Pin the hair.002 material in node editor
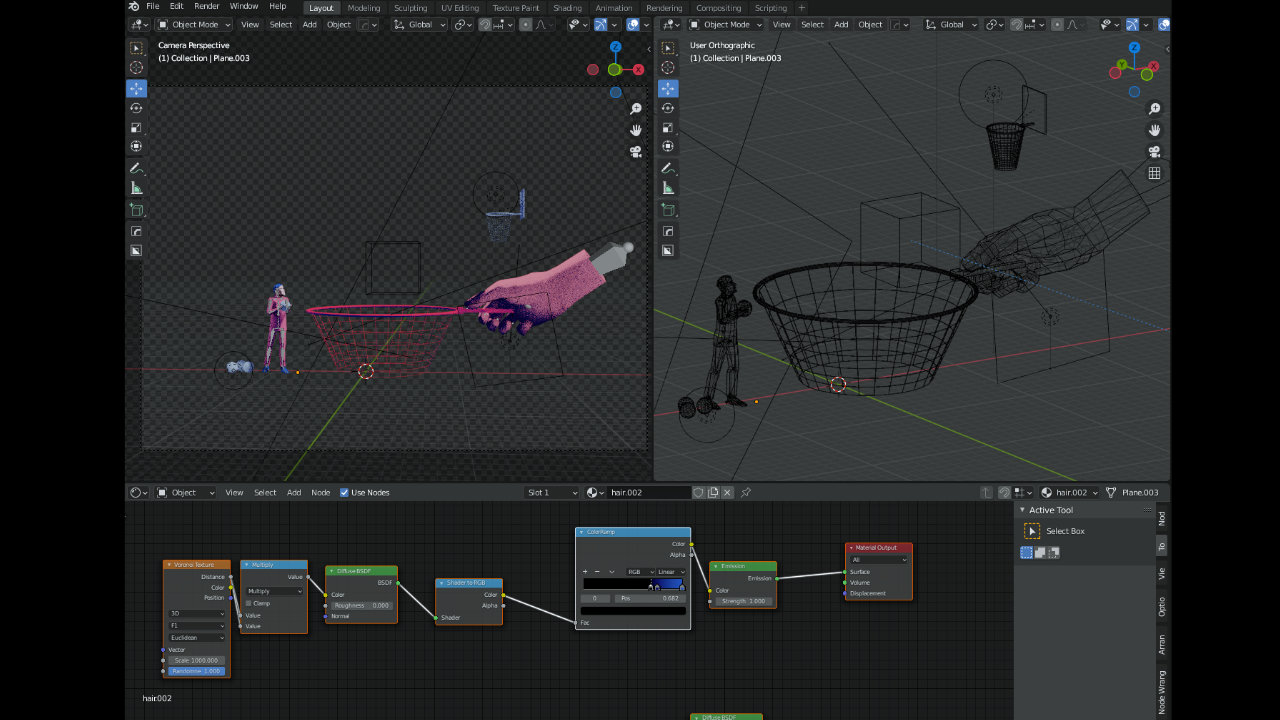Screen dimensions: 1280x720 pyautogui.click(x=746, y=492)
